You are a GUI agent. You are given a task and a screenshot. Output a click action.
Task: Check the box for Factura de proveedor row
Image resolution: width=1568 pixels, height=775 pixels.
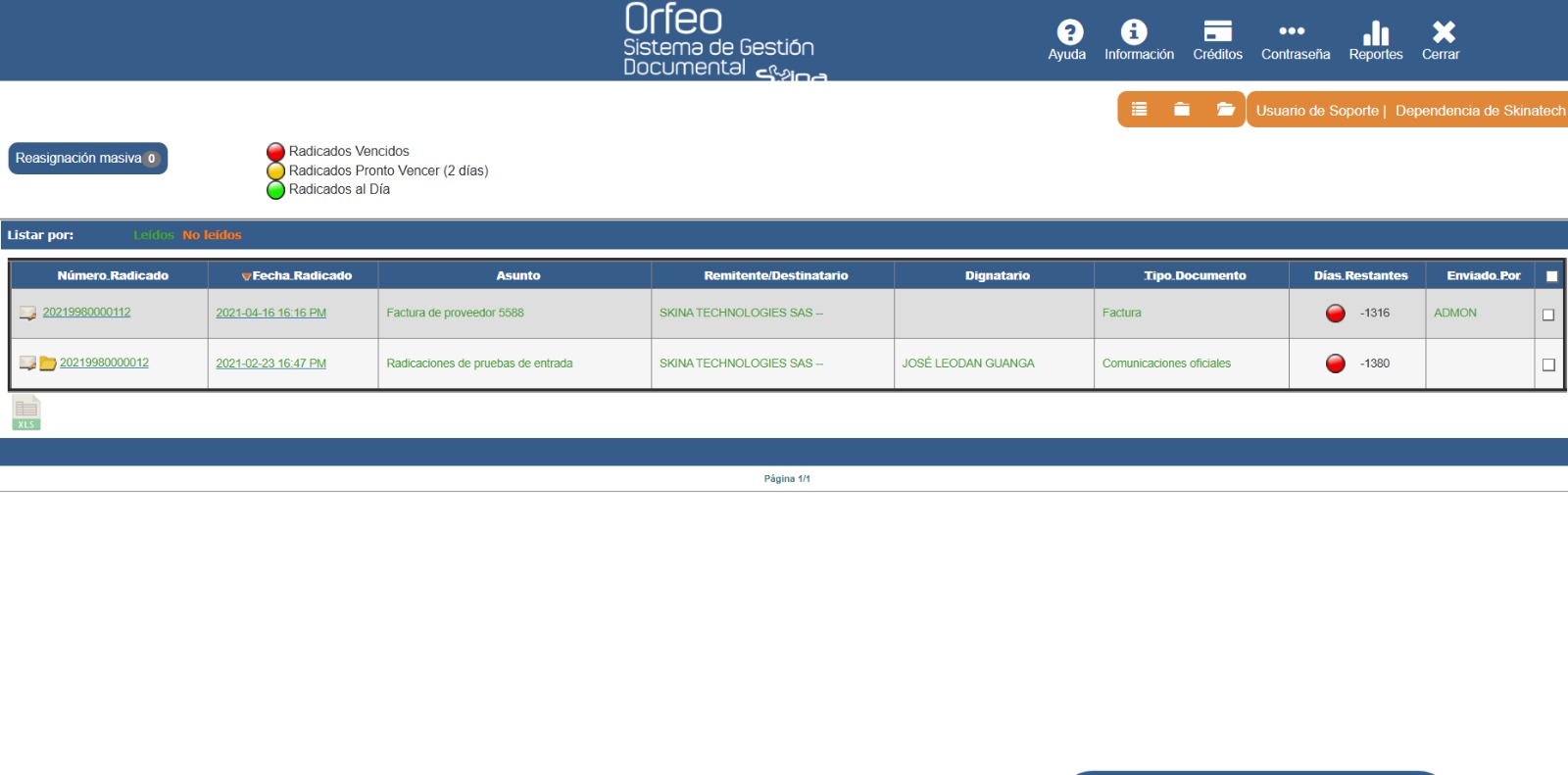1548,315
